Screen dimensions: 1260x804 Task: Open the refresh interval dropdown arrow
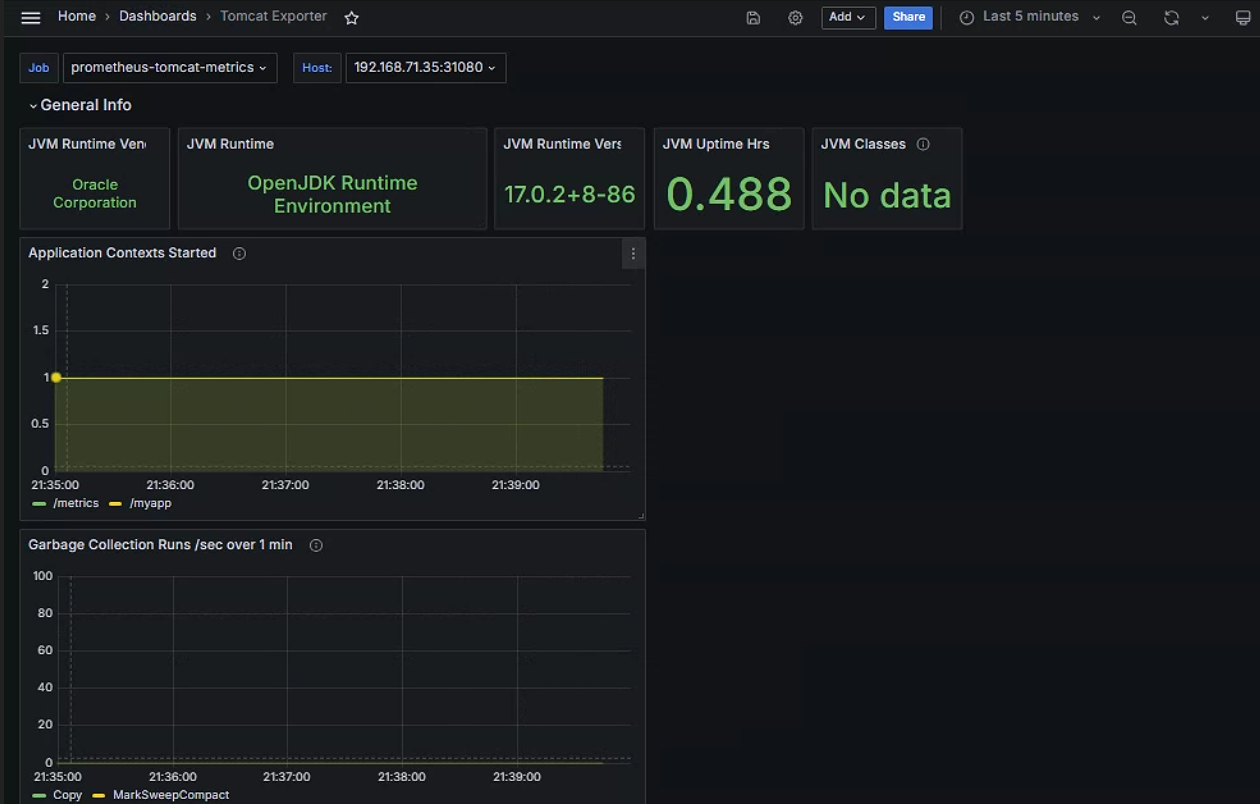click(1205, 17)
